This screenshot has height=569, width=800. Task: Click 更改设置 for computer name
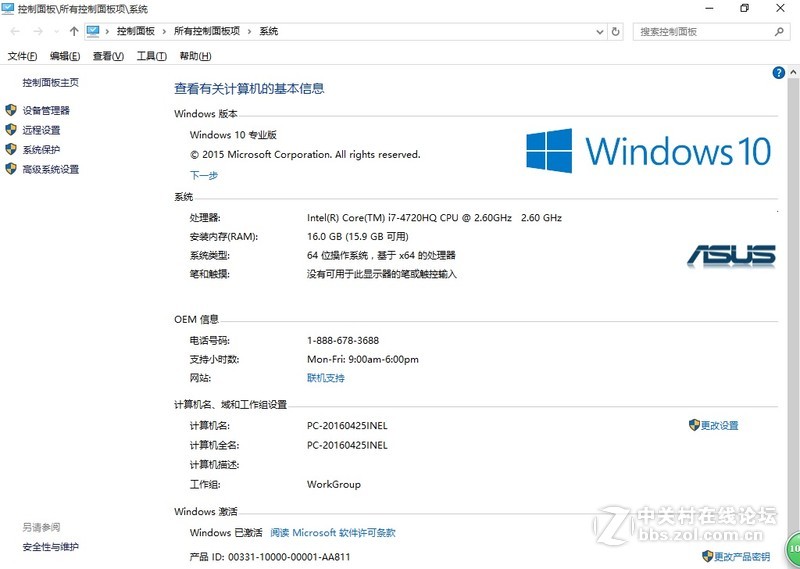(719, 426)
